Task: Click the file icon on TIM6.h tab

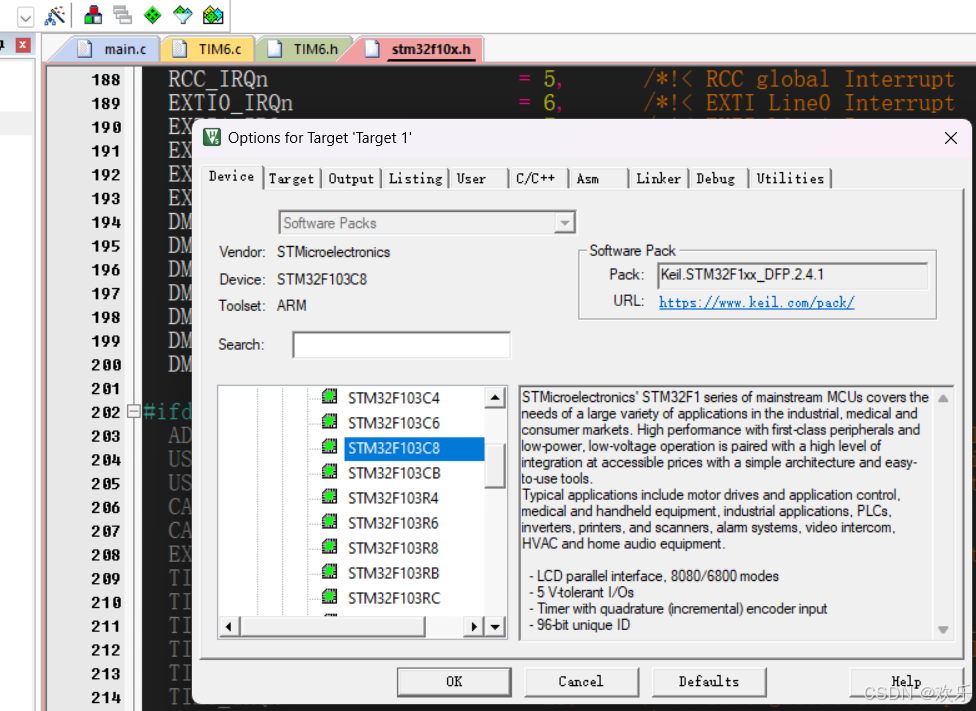Action: click(274, 49)
